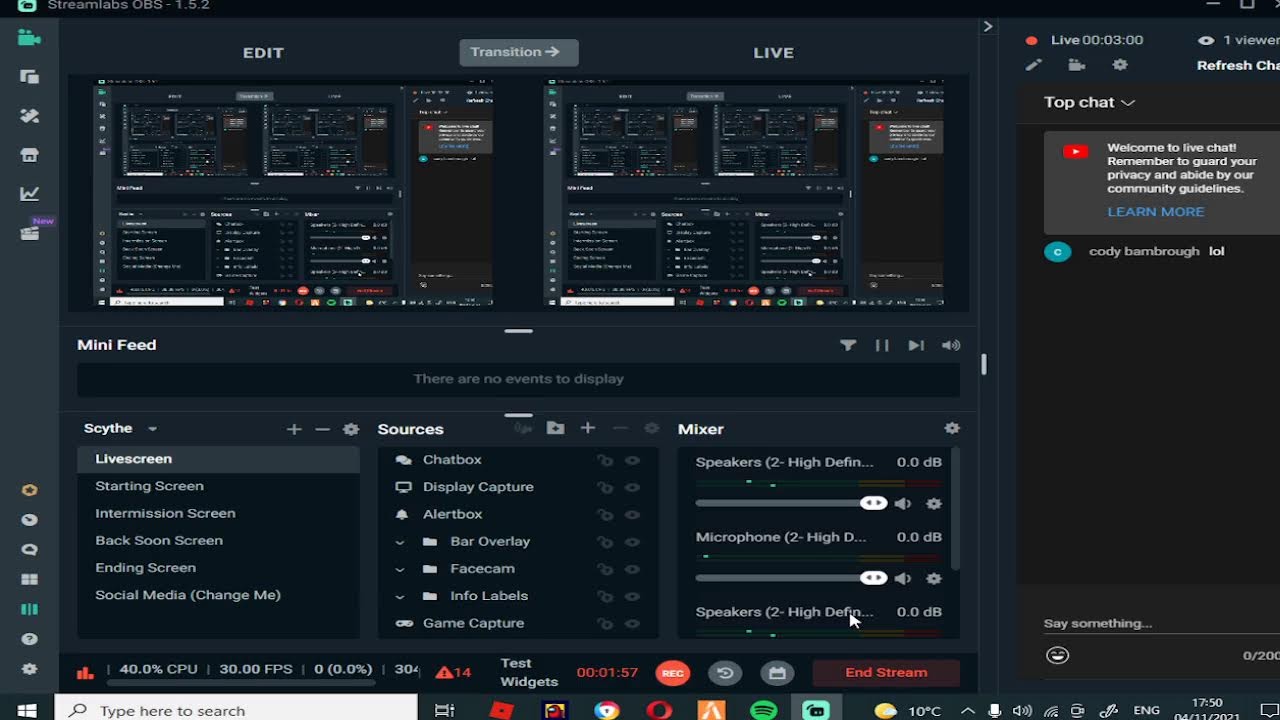Skip the current Mini Feed alert
1280x720 pixels.
point(915,345)
